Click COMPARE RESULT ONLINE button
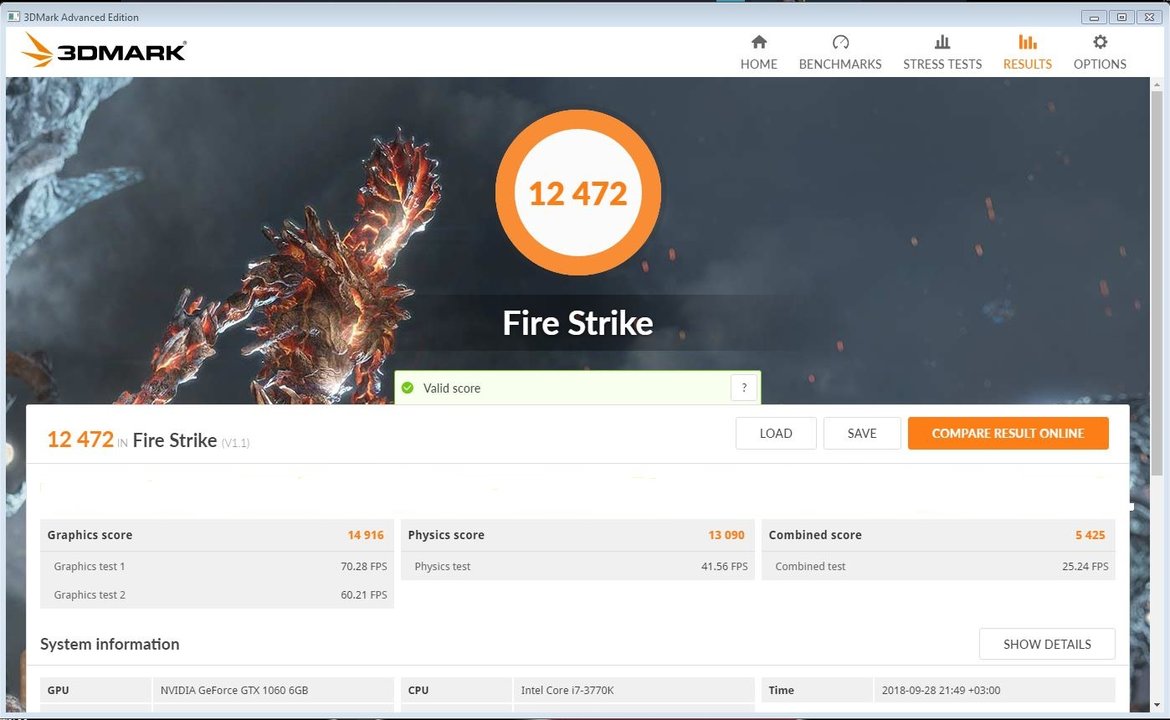 tap(1008, 433)
